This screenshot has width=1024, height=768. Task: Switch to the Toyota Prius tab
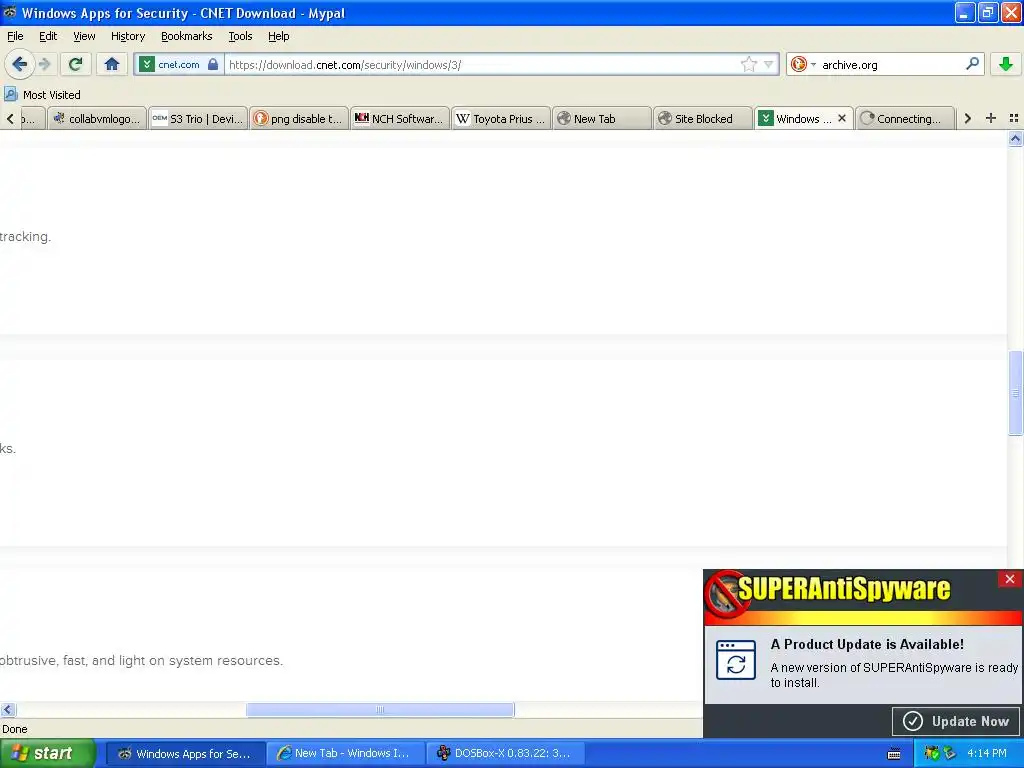501,118
